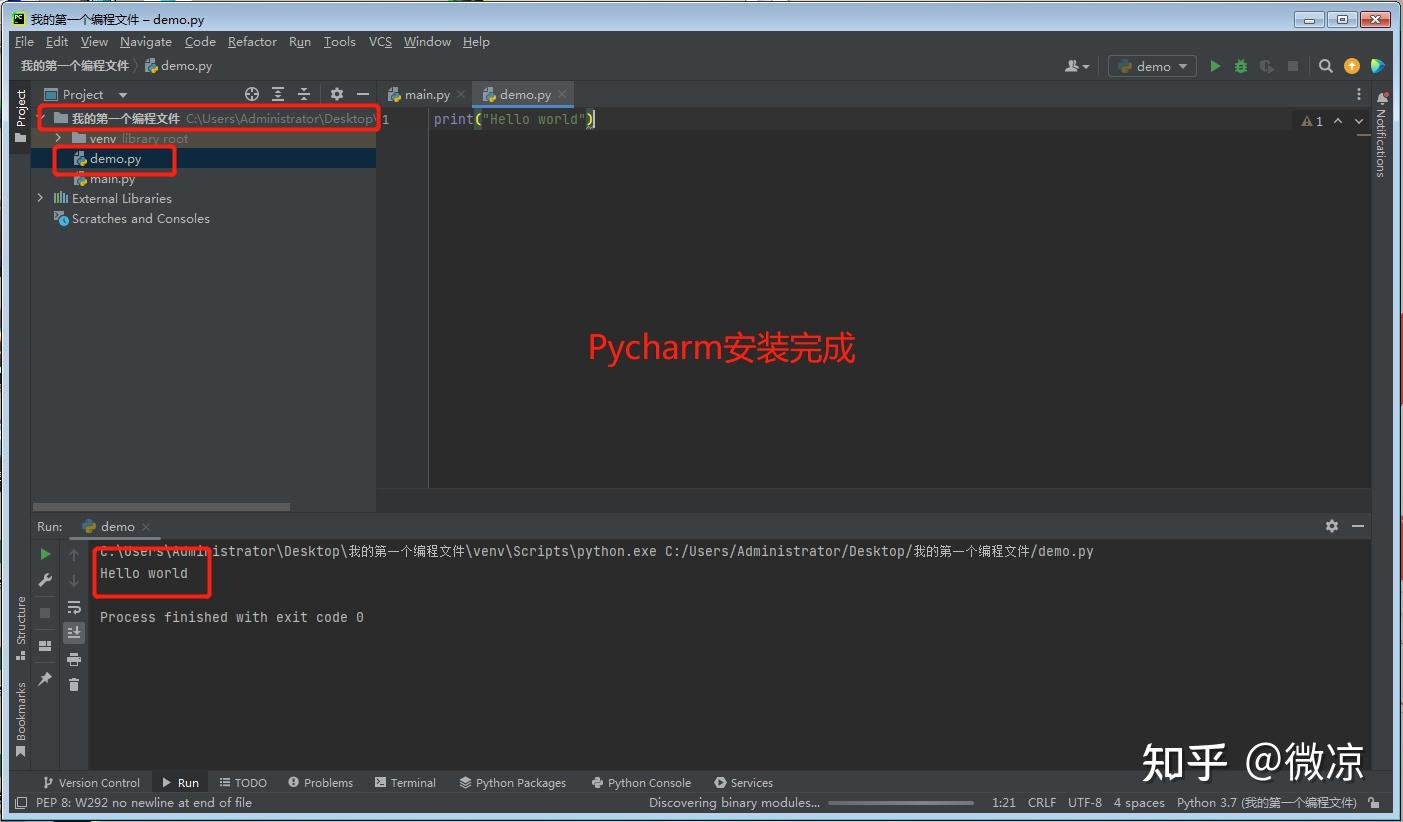Open the Refactor menu
The width and height of the screenshot is (1403, 822).
point(252,42)
